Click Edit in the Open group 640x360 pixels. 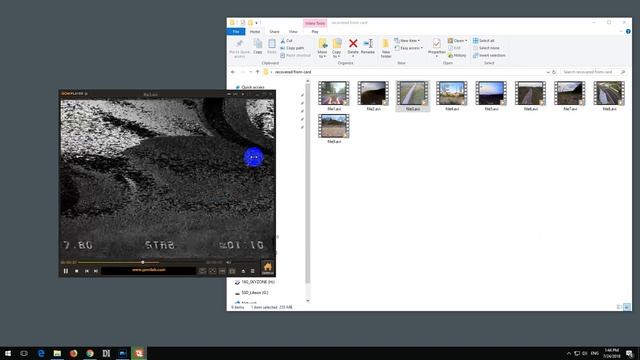tap(454, 48)
